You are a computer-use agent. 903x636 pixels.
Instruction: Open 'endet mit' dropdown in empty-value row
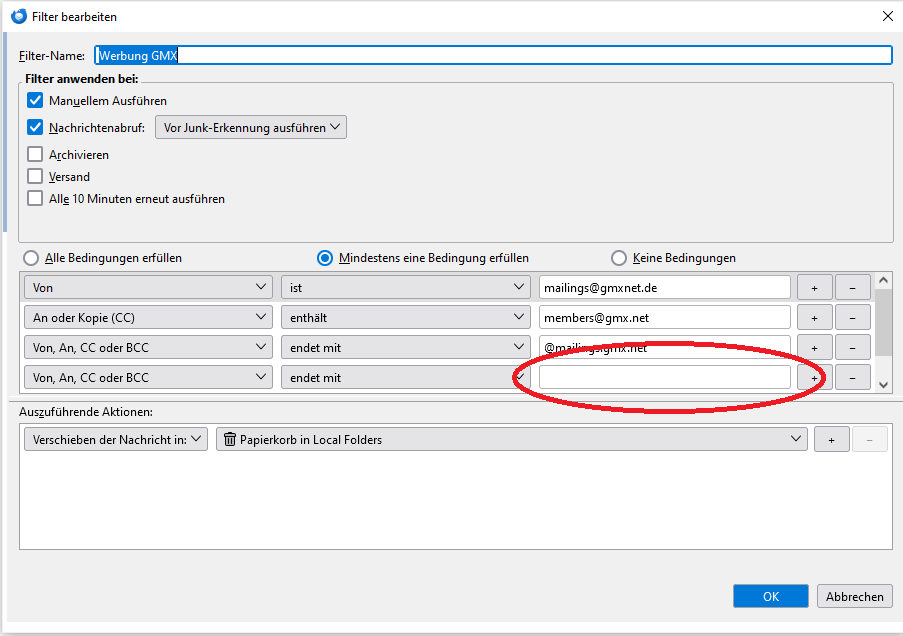(x=405, y=377)
